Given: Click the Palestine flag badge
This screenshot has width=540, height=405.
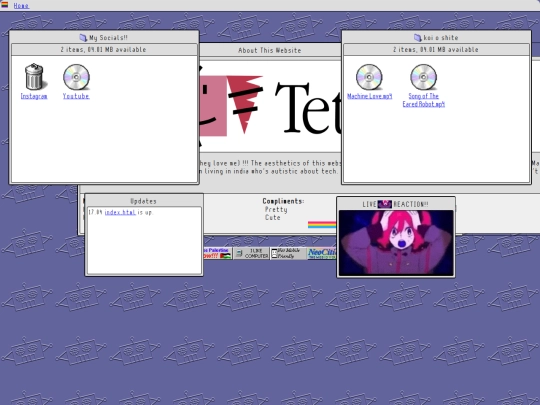Looking at the screenshot, I should click(x=218, y=253).
